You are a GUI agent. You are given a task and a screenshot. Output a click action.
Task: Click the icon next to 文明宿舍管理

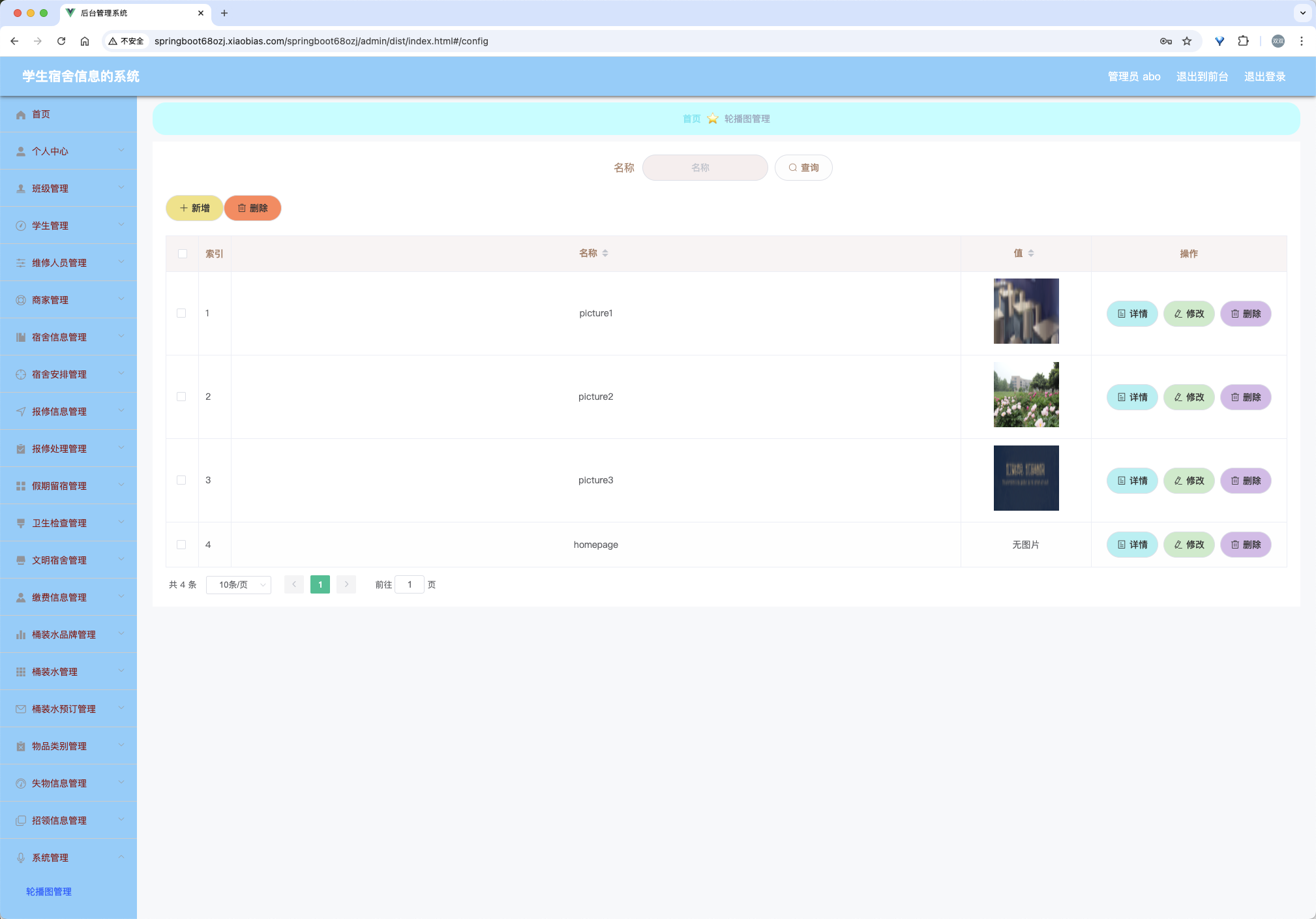[x=21, y=560]
